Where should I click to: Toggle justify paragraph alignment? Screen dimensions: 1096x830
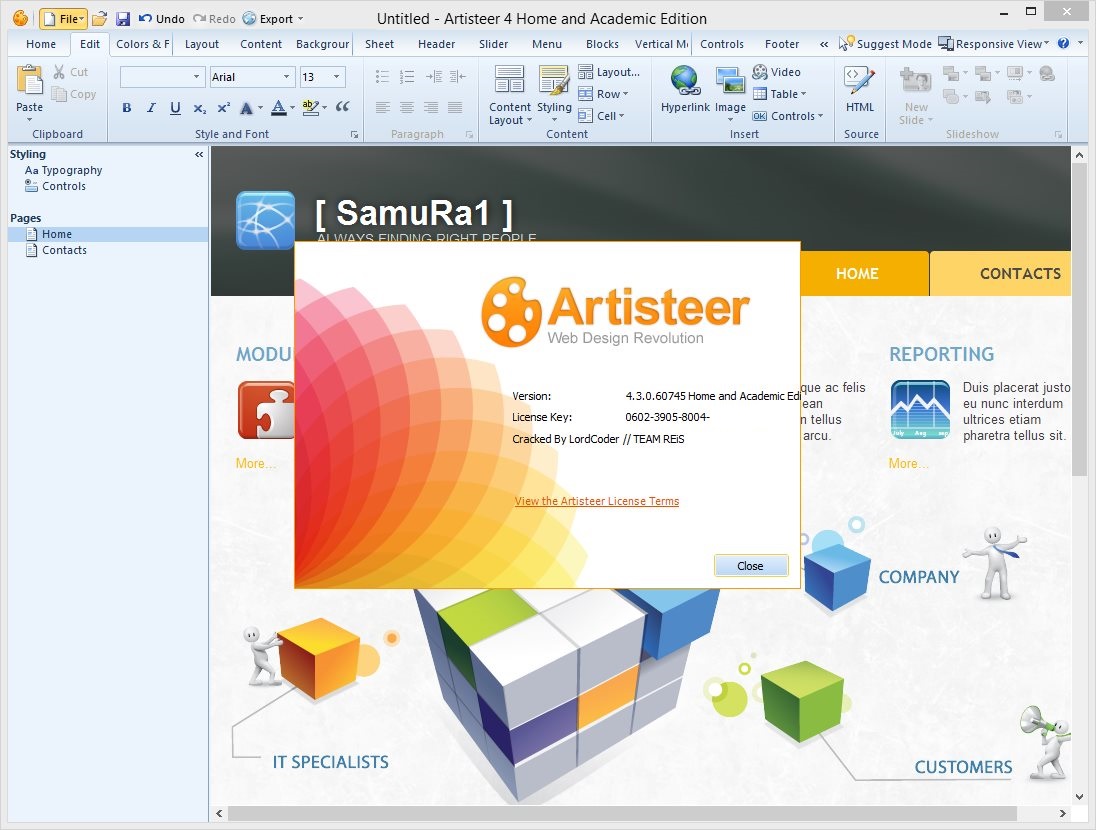pyautogui.click(x=455, y=107)
